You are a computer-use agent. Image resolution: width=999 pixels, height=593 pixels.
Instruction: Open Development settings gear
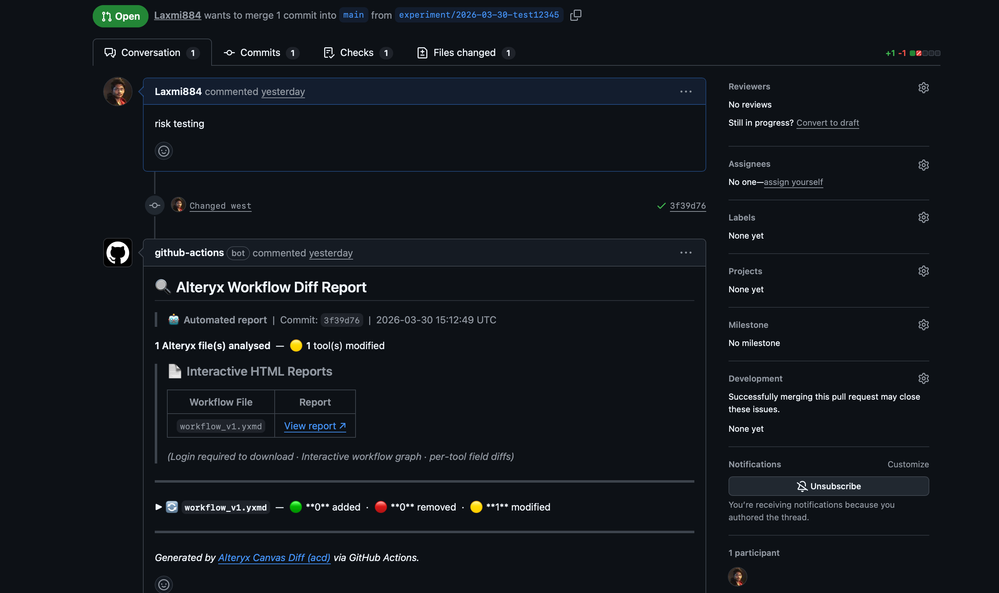(x=923, y=378)
